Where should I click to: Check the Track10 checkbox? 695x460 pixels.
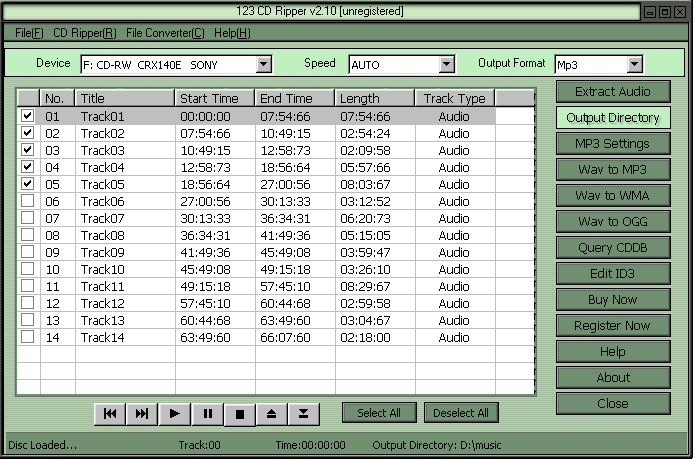[27, 269]
